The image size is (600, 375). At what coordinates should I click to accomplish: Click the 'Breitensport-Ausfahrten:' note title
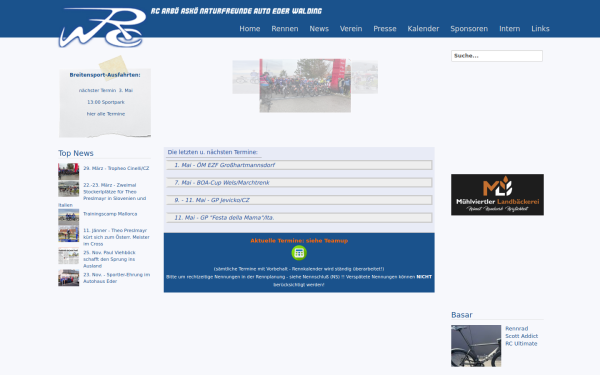[x=105, y=75]
